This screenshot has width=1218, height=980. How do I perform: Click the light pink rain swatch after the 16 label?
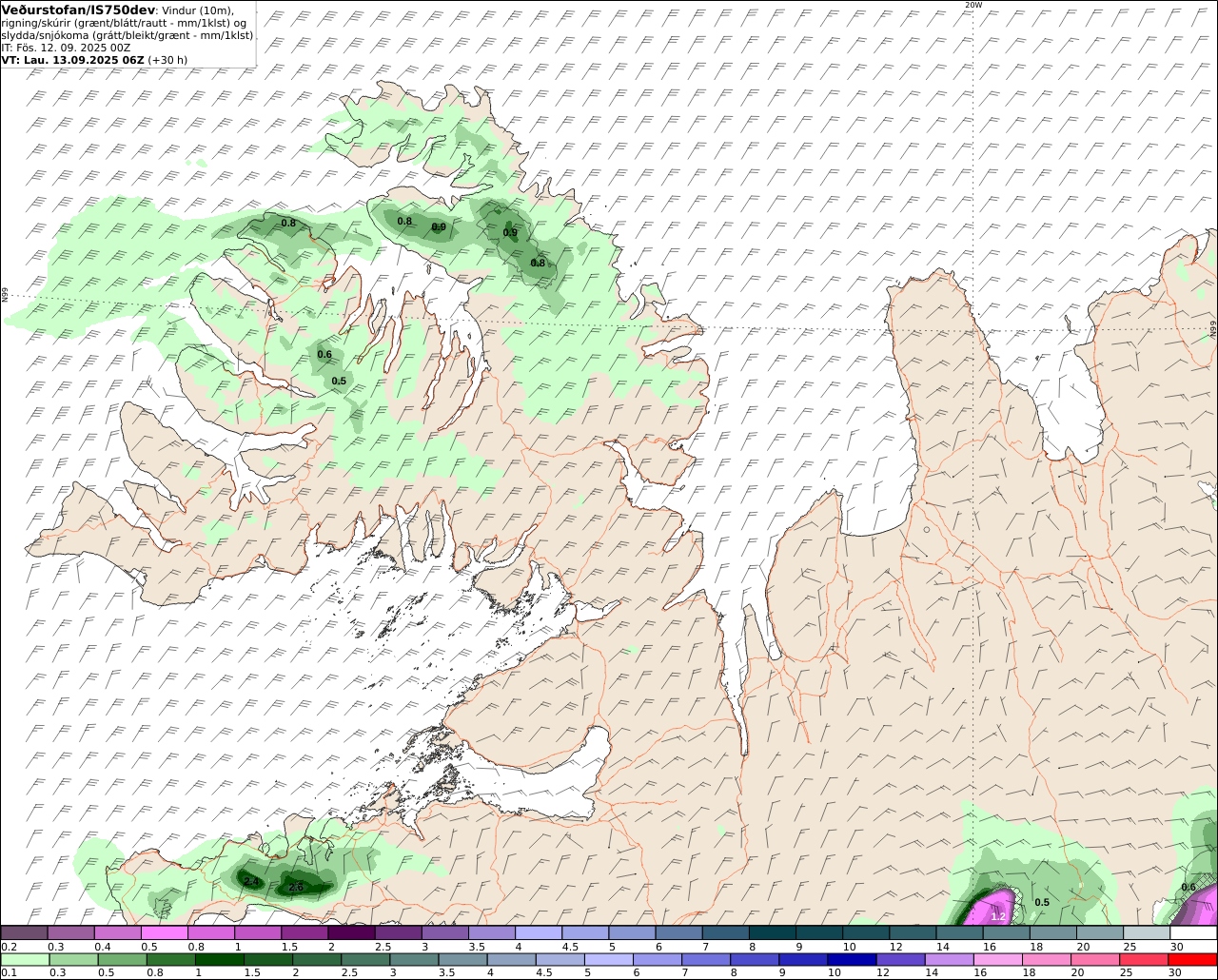[x=998, y=959]
